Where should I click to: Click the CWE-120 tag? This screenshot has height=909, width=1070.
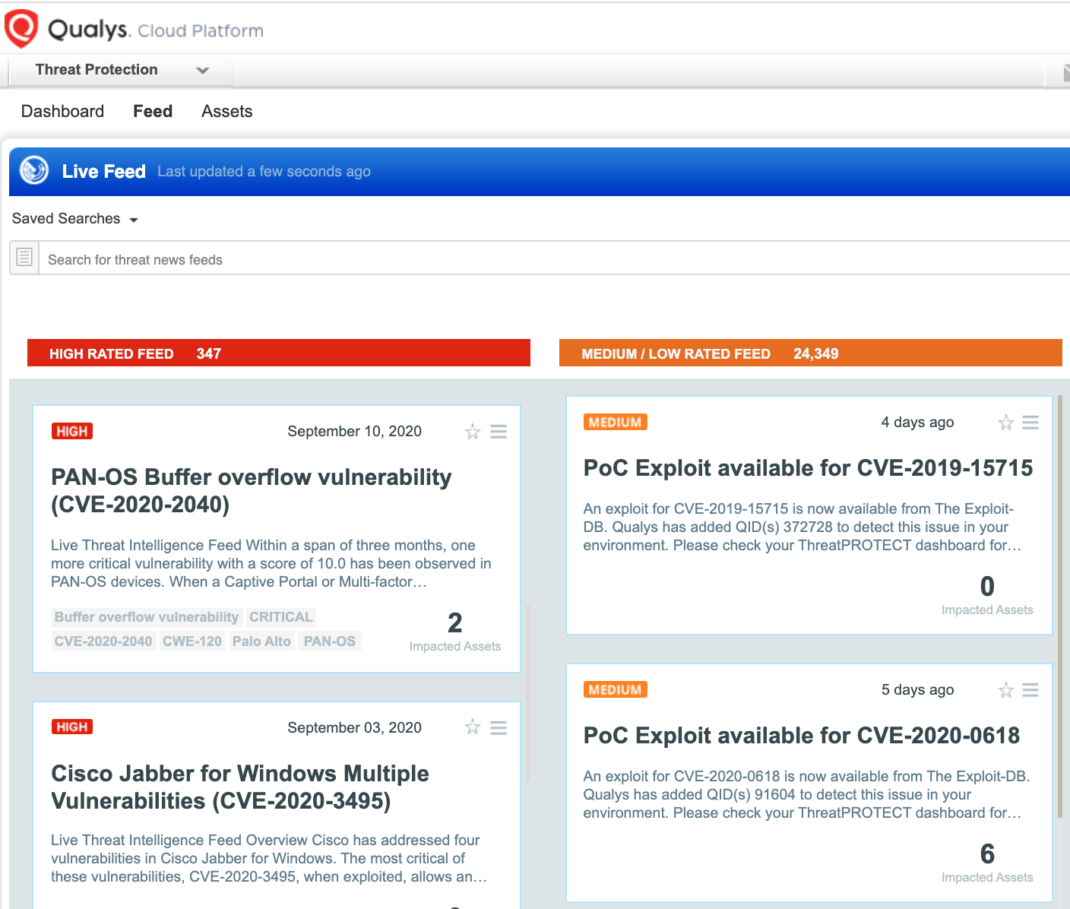click(x=192, y=641)
